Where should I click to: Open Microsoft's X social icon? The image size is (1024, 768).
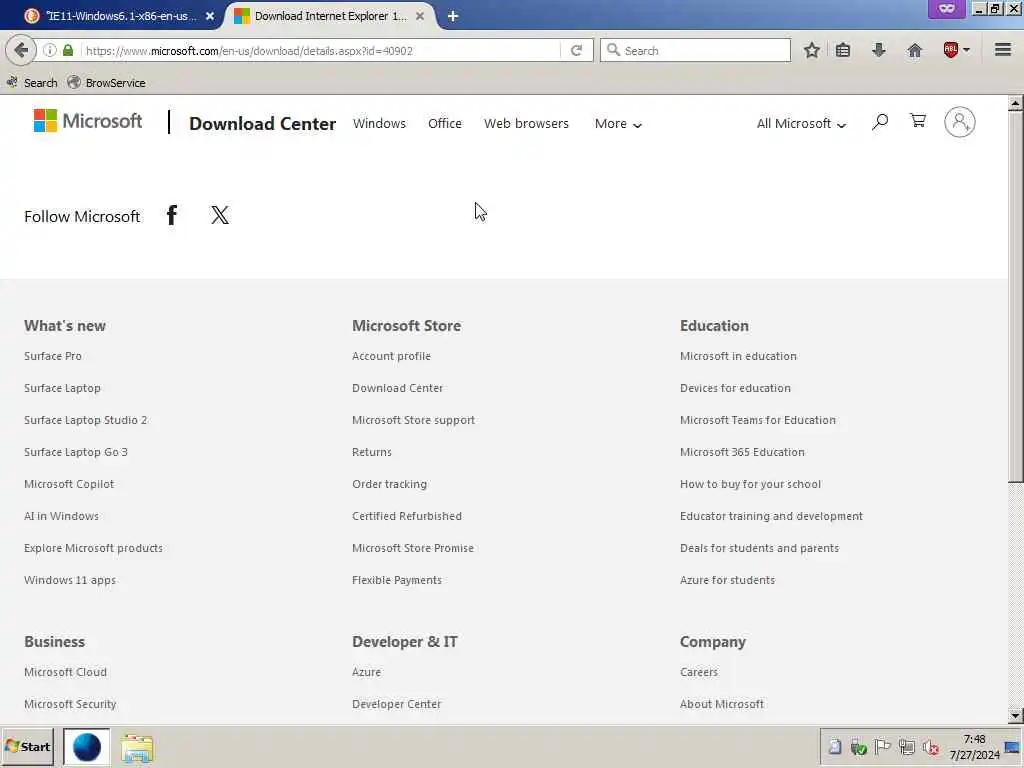click(x=220, y=215)
